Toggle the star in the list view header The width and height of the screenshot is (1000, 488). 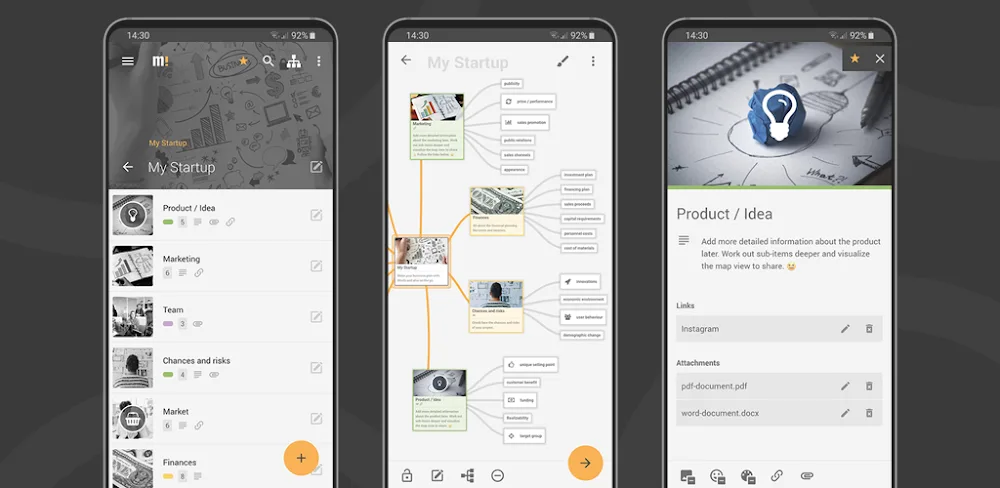point(243,61)
